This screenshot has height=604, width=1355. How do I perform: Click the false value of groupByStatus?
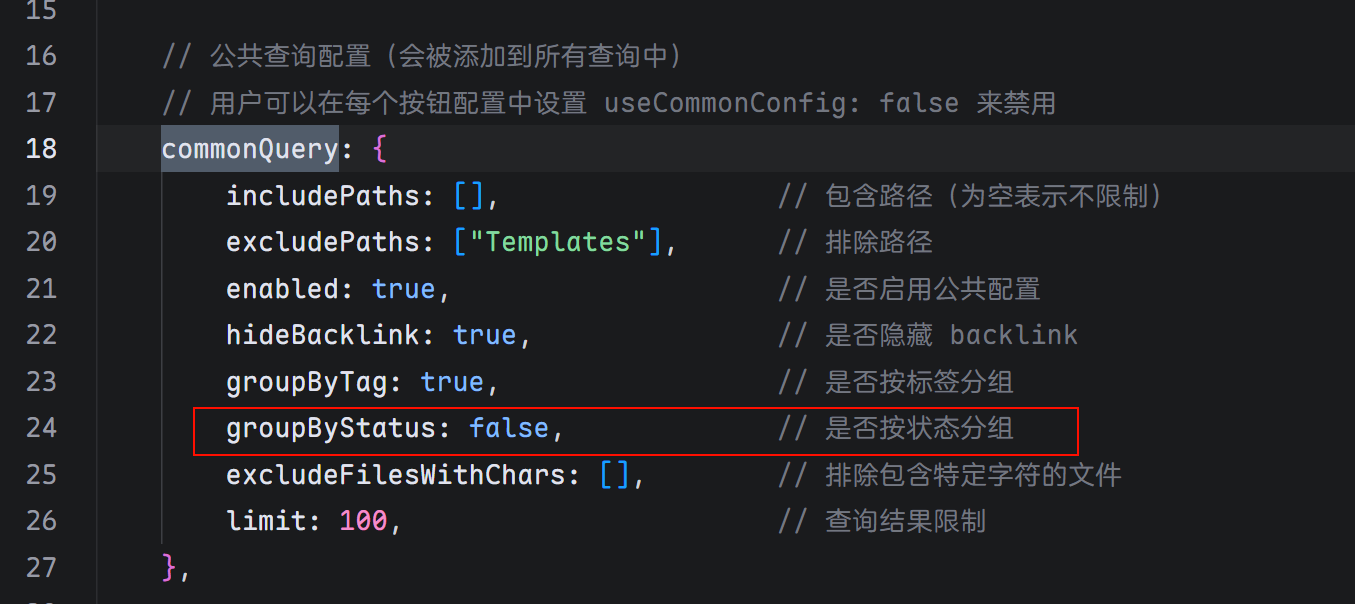tap(509, 428)
